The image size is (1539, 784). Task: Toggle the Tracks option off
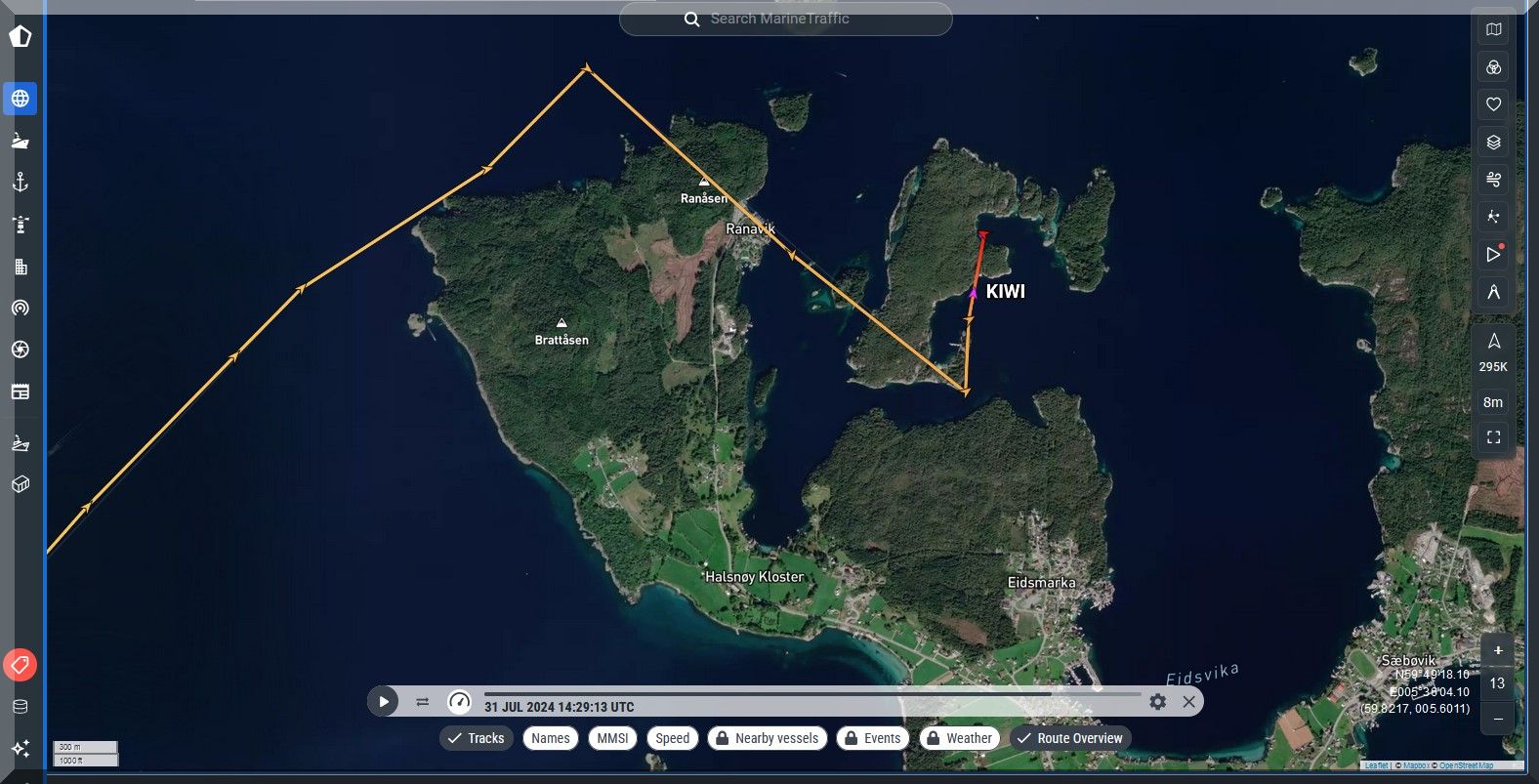(x=477, y=738)
